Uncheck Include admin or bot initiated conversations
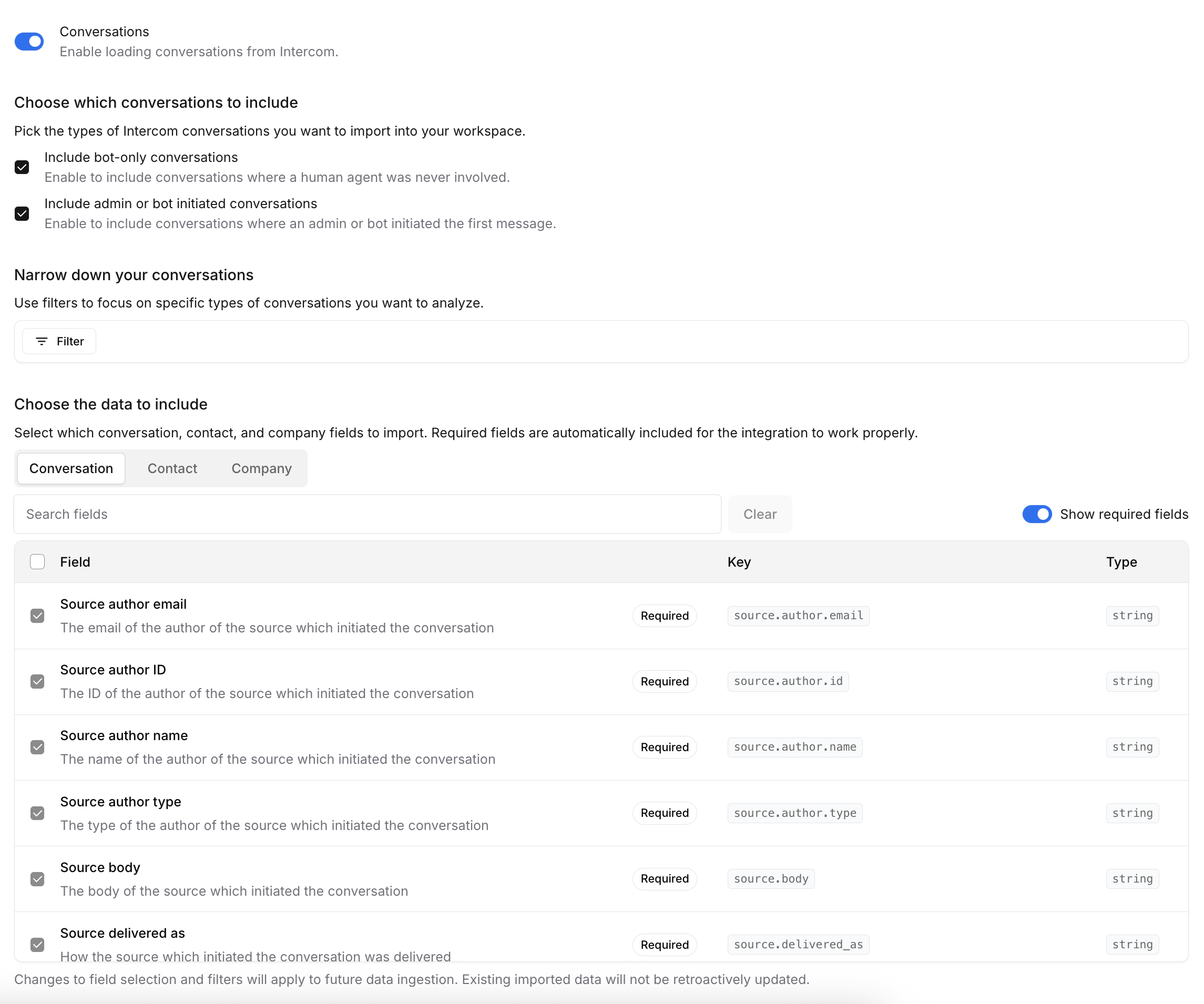Screen dimensions: 1204x1004 point(22,214)
